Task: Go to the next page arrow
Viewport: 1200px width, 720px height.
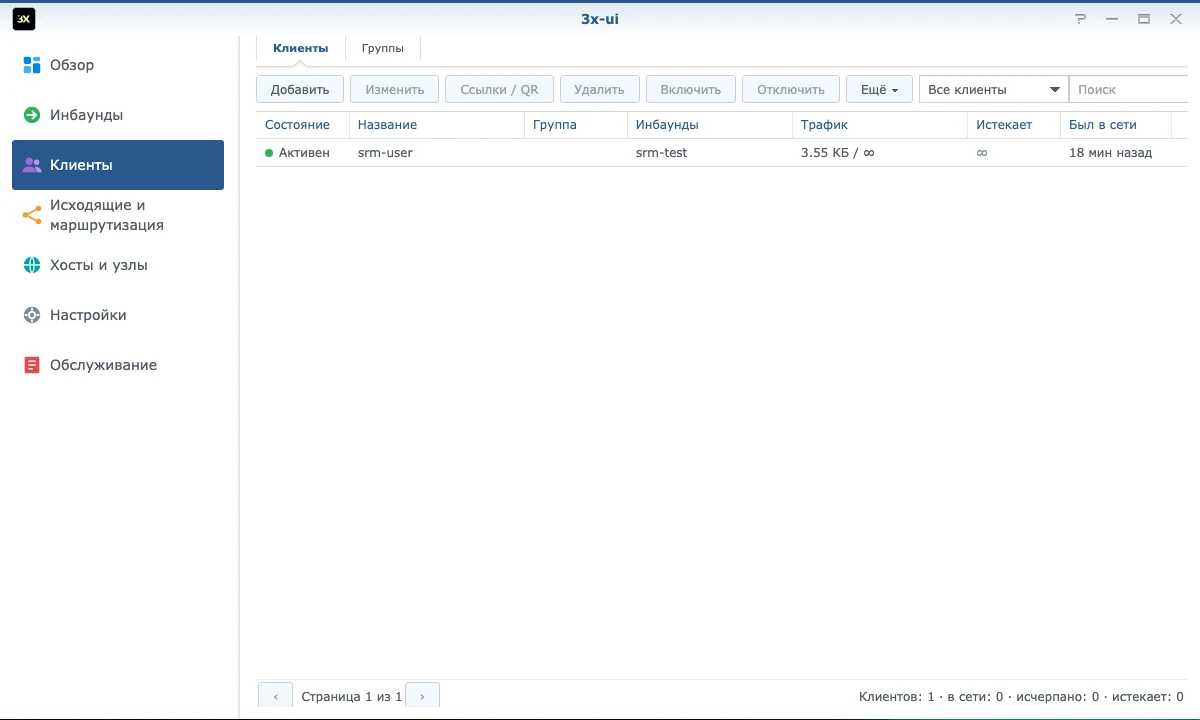Action: pyautogui.click(x=422, y=696)
